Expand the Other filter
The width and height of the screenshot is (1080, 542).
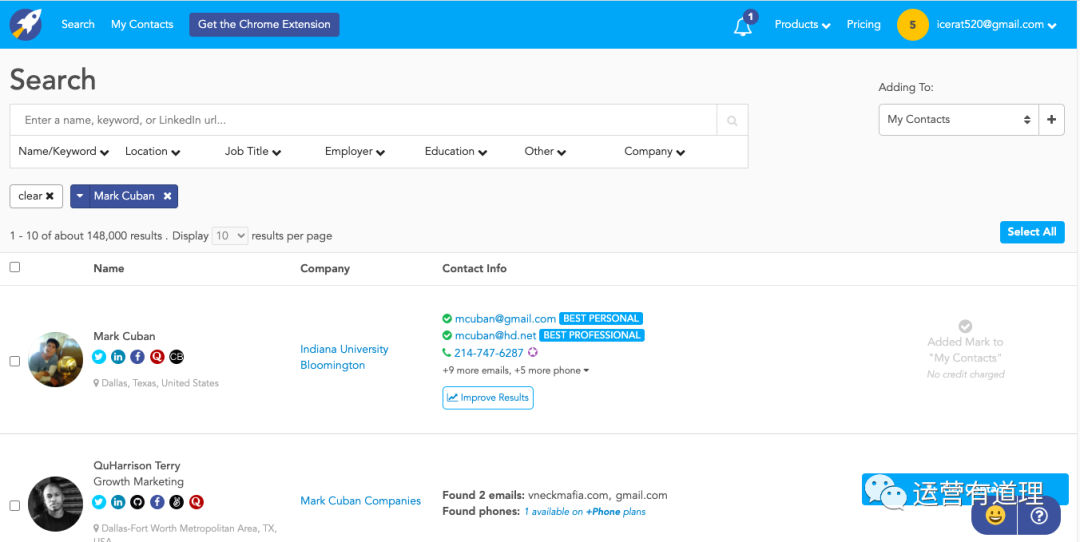point(545,152)
